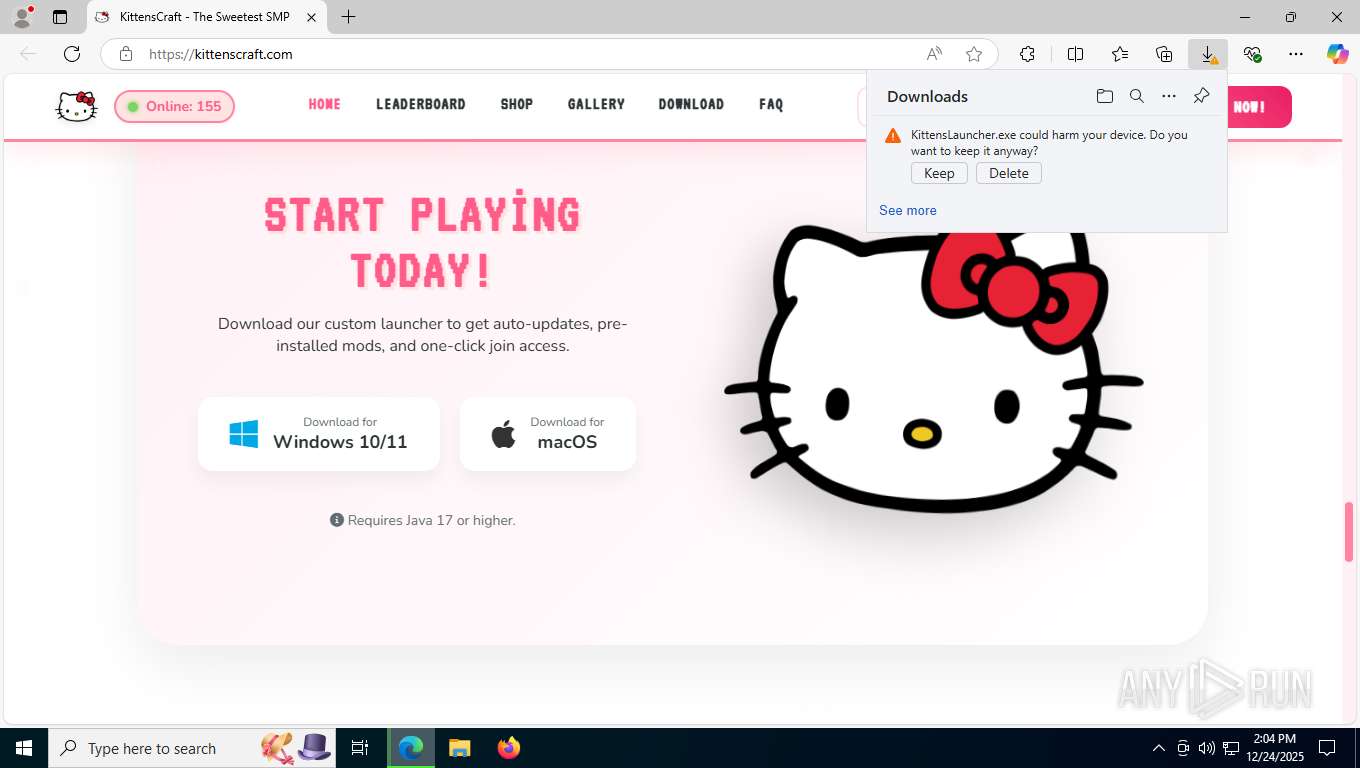Image resolution: width=1360 pixels, height=768 pixels.
Task: Open downloads folder icon in Downloads panel
Action: [1105, 96]
